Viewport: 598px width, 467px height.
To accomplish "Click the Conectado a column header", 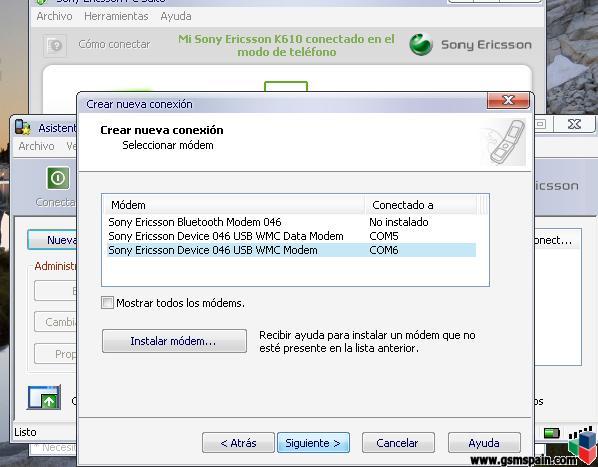I will pos(421,205).
